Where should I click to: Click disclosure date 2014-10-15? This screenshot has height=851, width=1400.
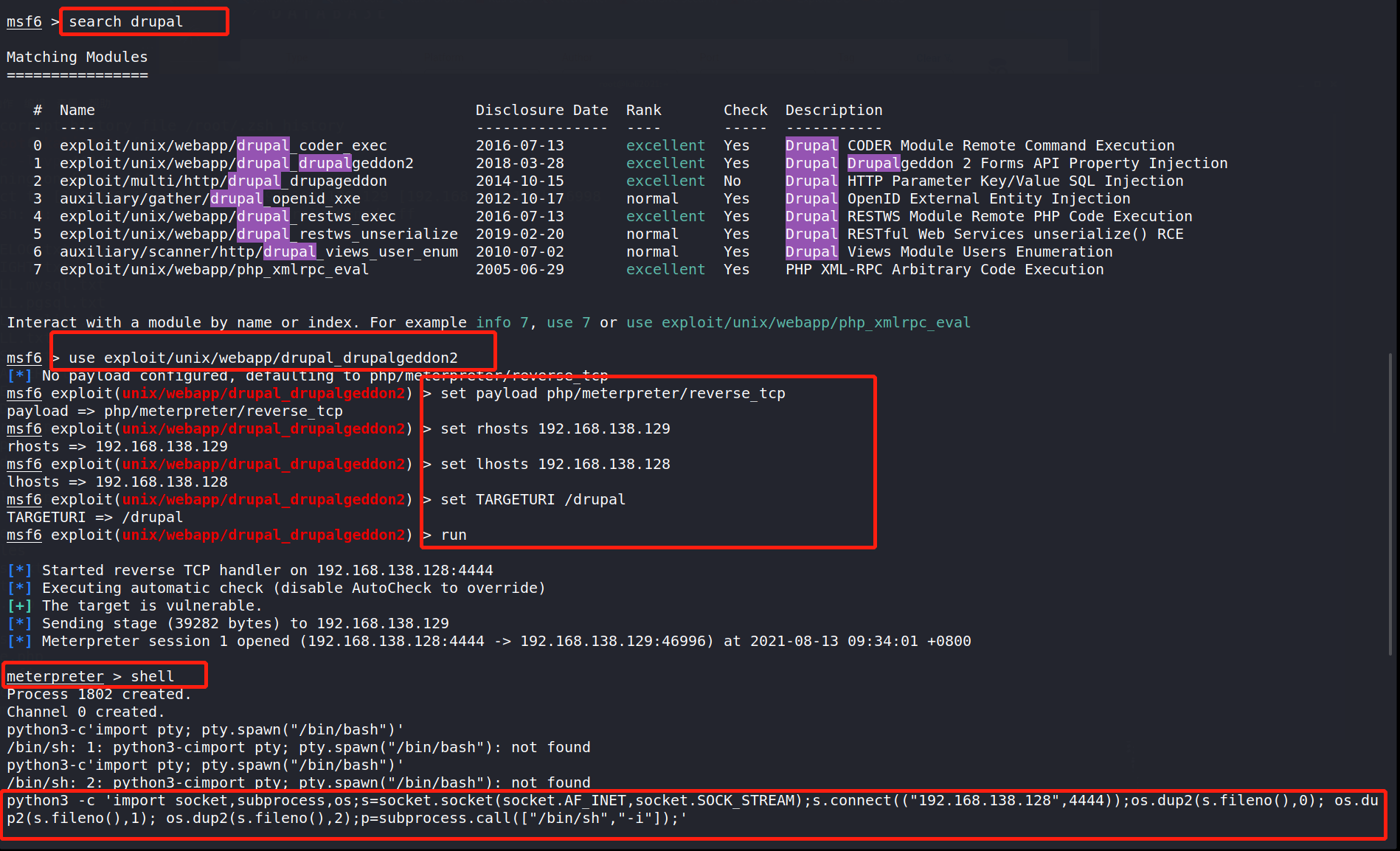pos(519,181)
